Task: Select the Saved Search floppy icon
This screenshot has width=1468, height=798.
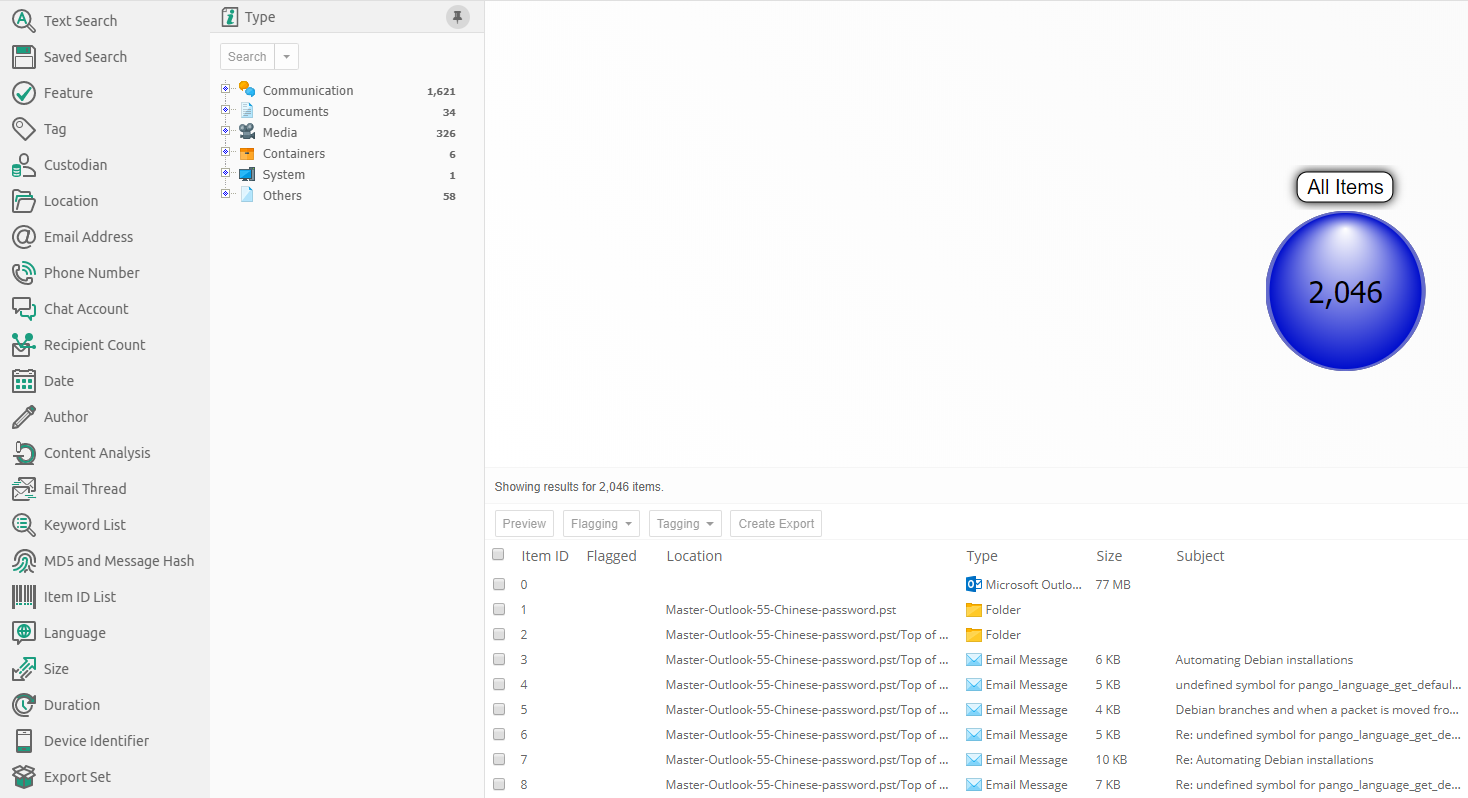Action: (x=24, y=57)
